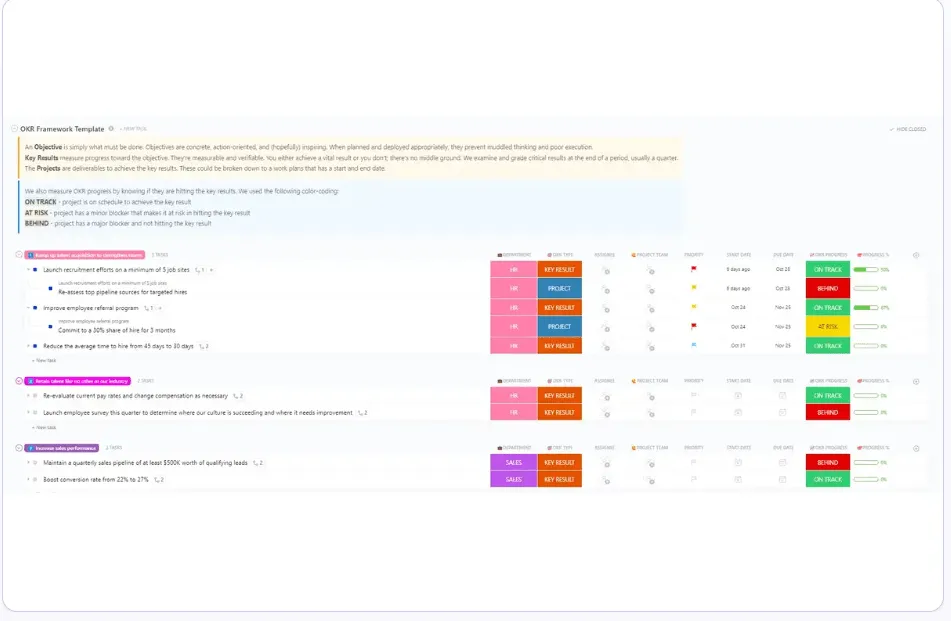Change yellow priority flag on Improve employee referral
Screen dimensions: 951x621
point(694,307)
